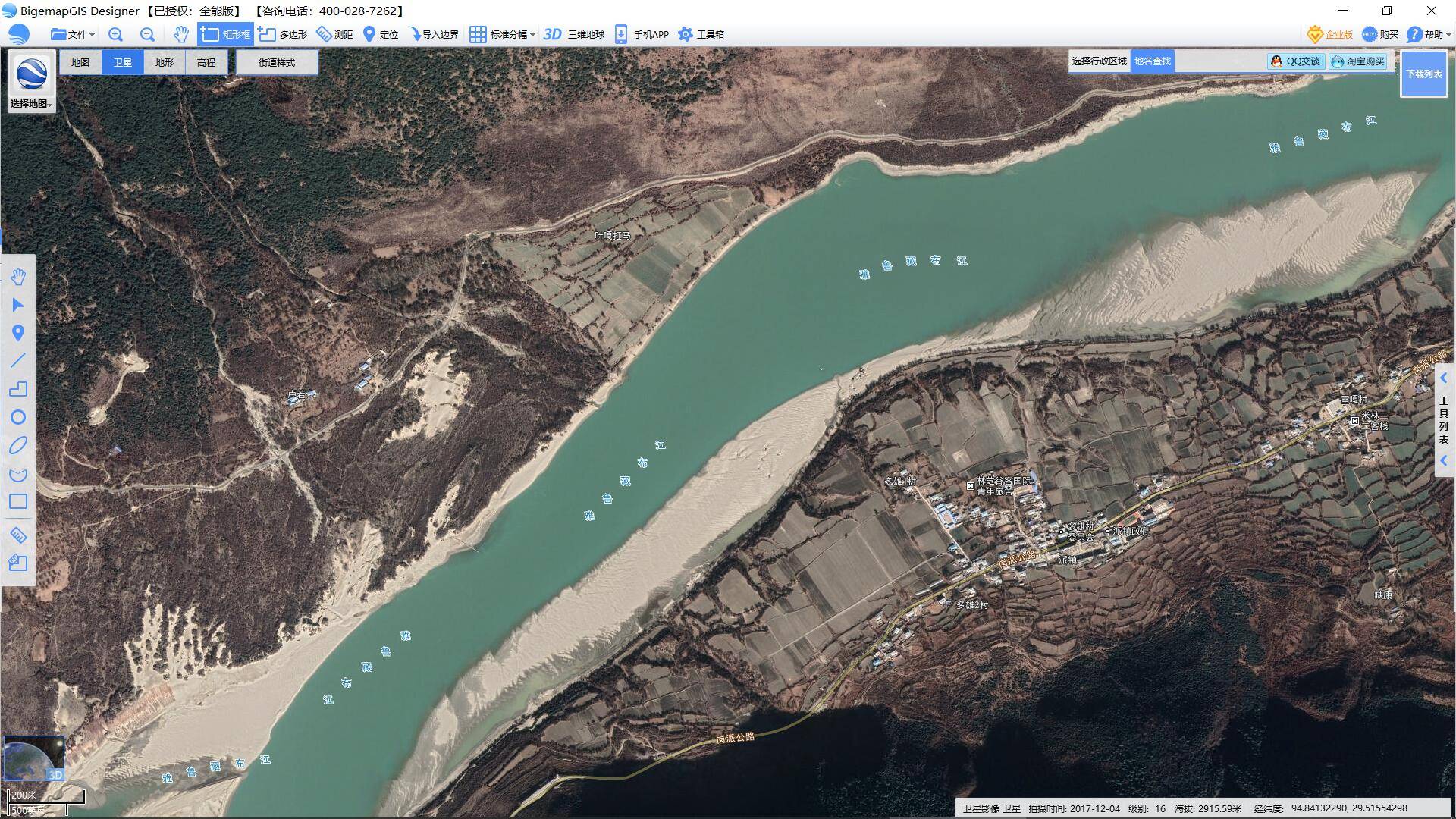
Task: Activate the pan hand tool in top toolbar
Action: point(180,34)
